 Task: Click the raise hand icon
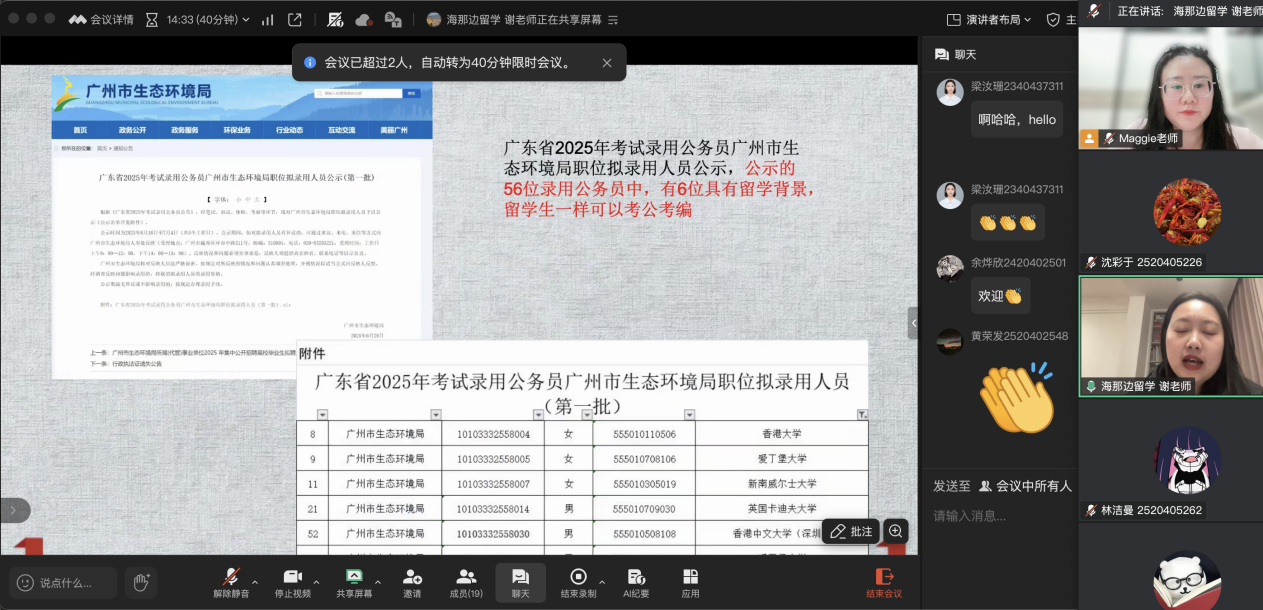point(141,582)
